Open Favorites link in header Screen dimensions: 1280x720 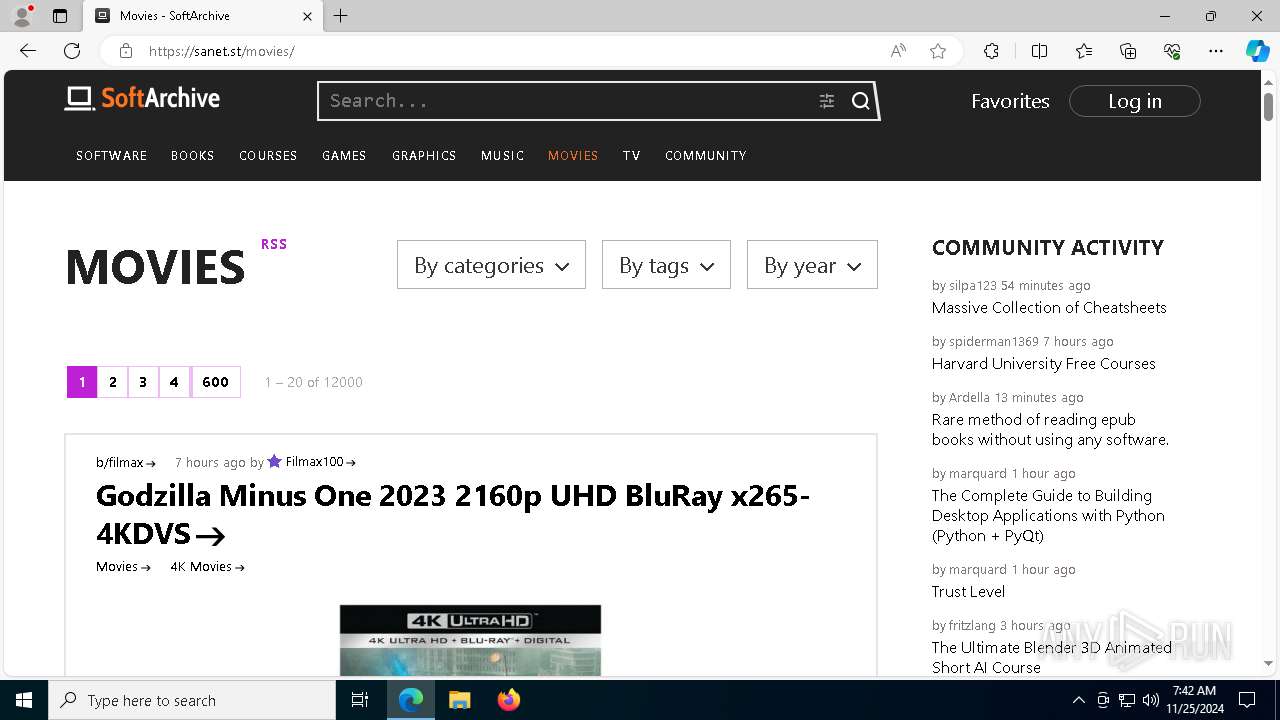pyautogui.click(x=1010, y=101)
